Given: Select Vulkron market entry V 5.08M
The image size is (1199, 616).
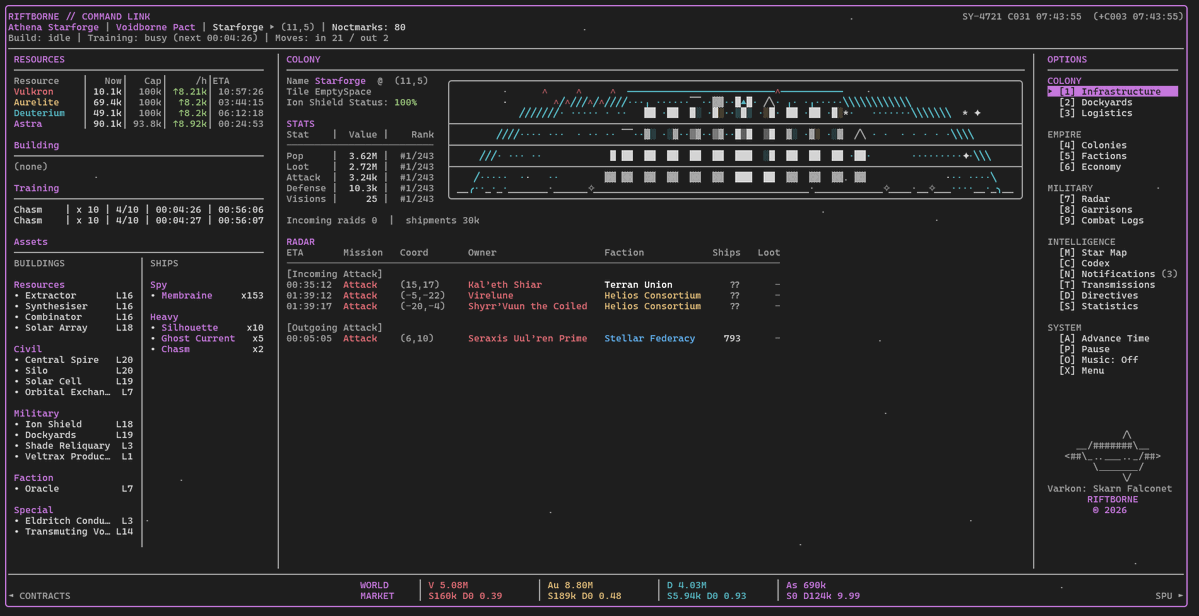Looking at the screenshot, I should (x=465, y=590).
